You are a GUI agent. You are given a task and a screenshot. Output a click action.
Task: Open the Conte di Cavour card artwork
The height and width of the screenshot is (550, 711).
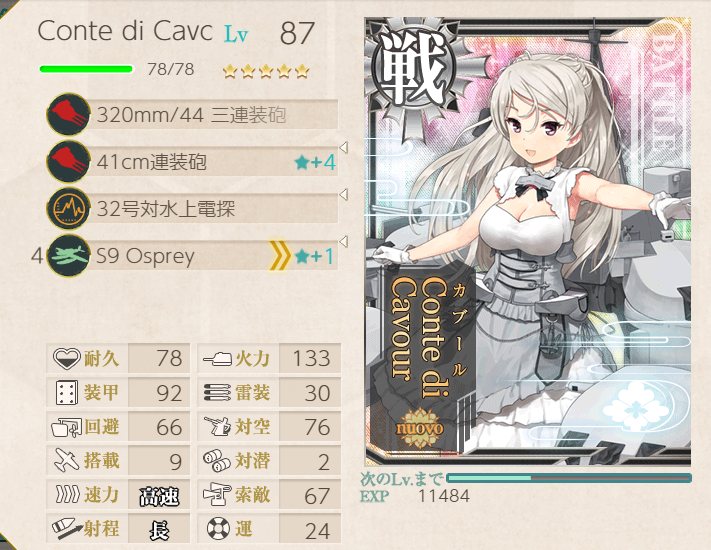point(528,242)
